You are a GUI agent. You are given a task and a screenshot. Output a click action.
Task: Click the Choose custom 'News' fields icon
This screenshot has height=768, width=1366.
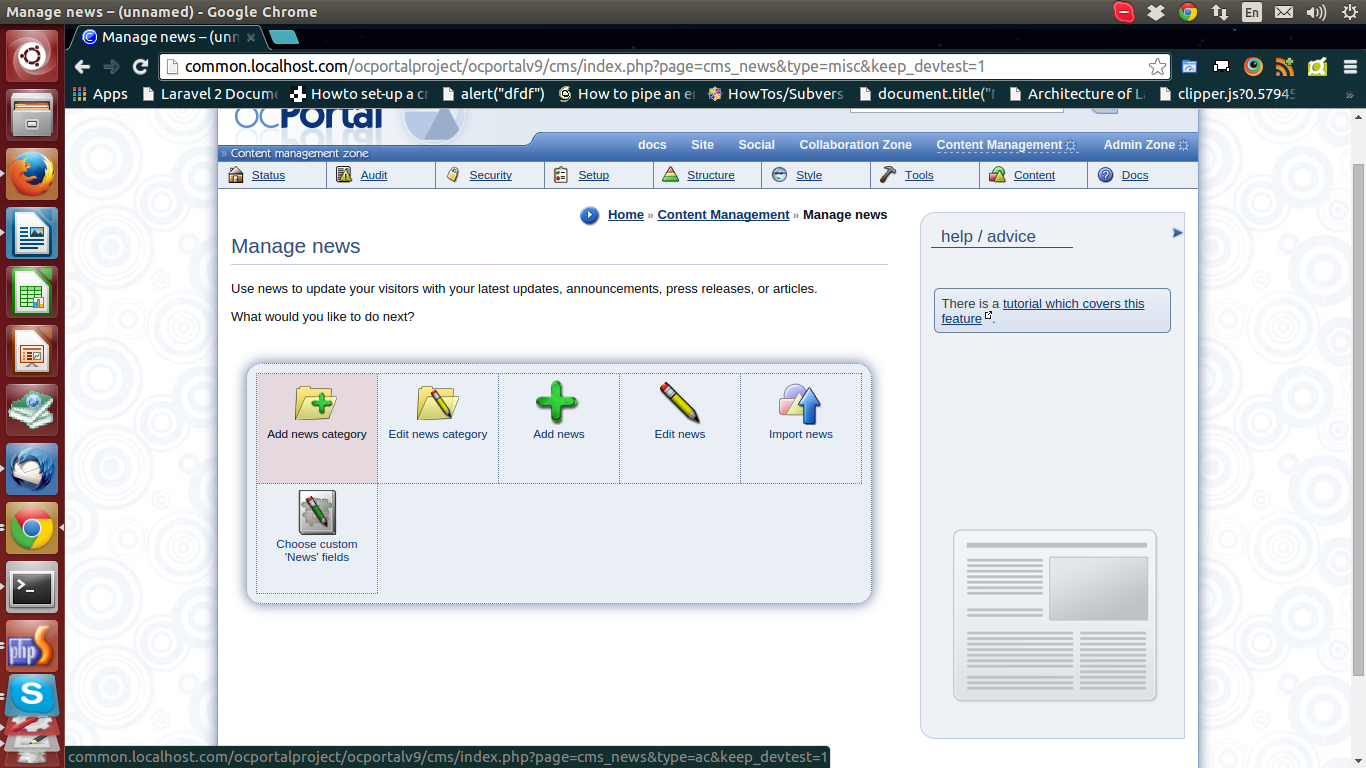click(317, 513)
